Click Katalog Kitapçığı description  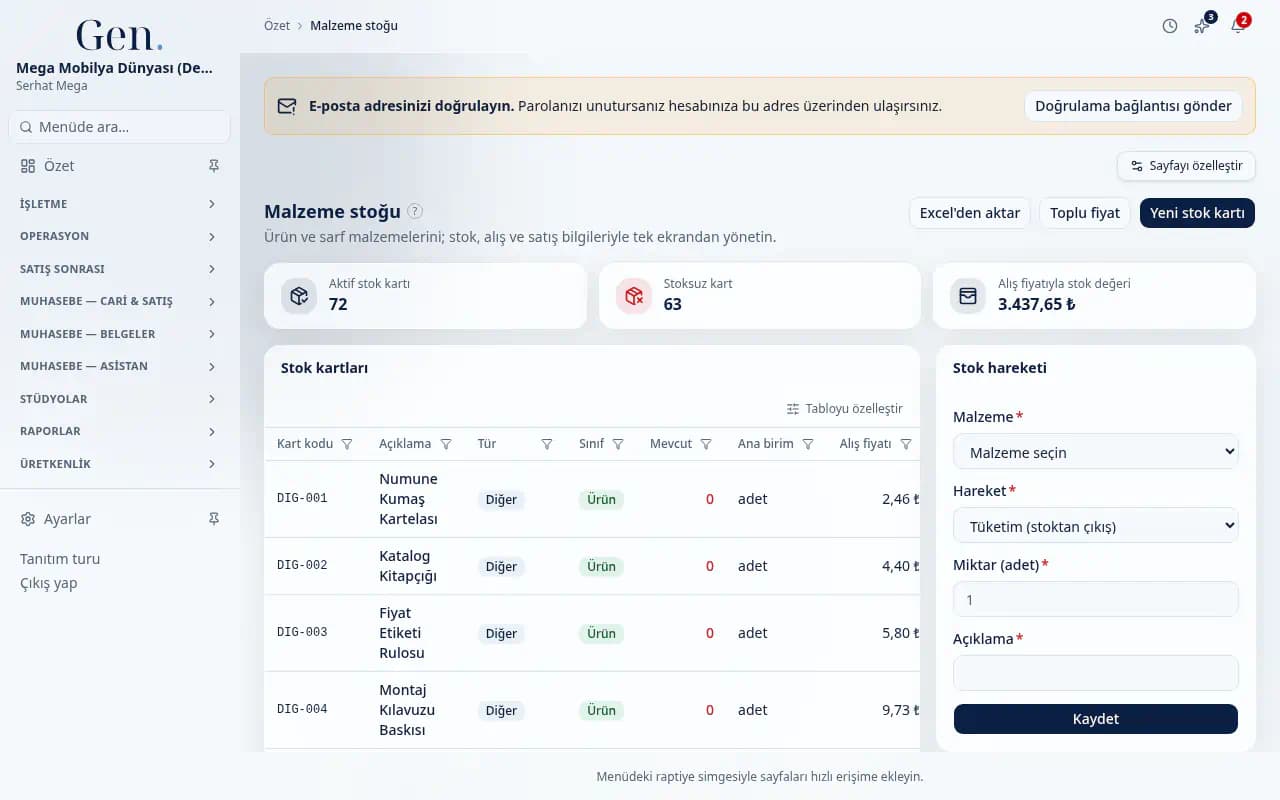coord(408,566)
